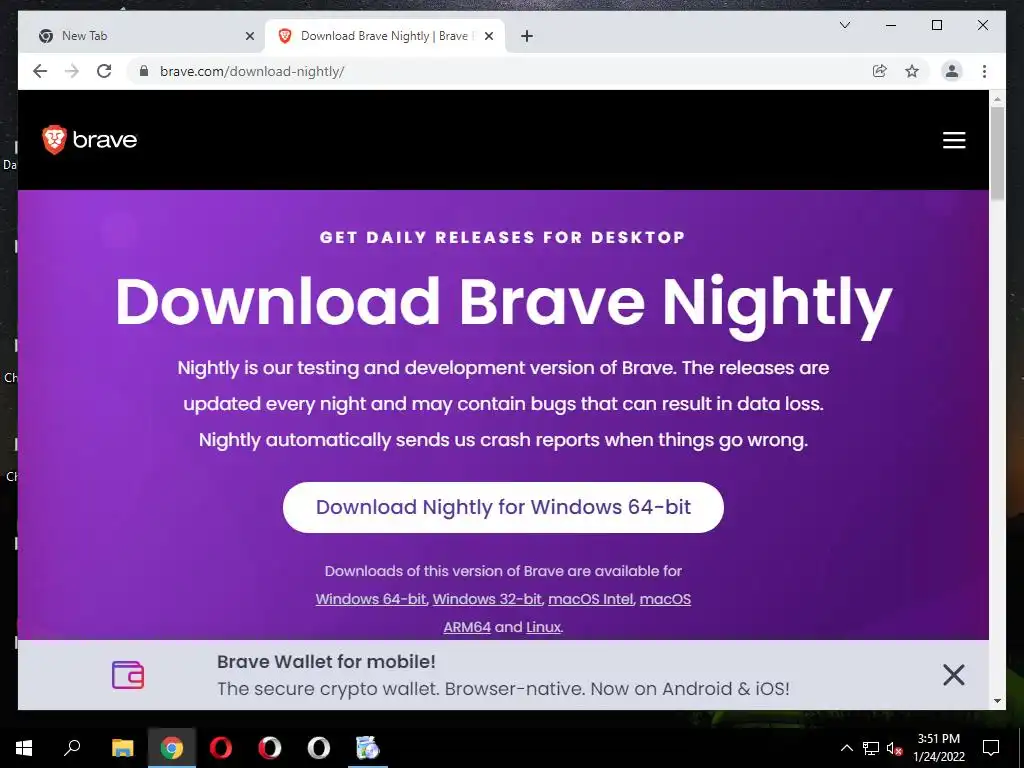Close the New Tab tab
Screen dimensions: 1024x768
(x=249, y=36)
